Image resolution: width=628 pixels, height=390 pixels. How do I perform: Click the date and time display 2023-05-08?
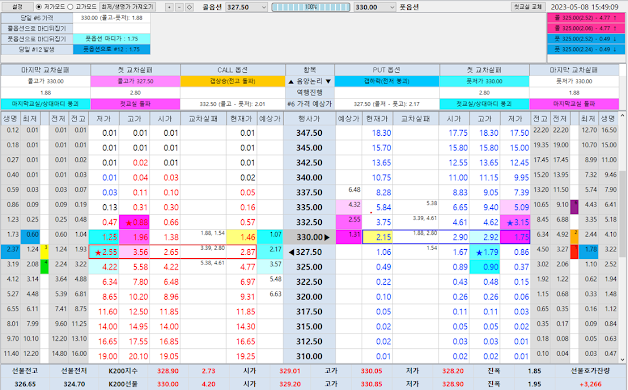tap(584, 7)
